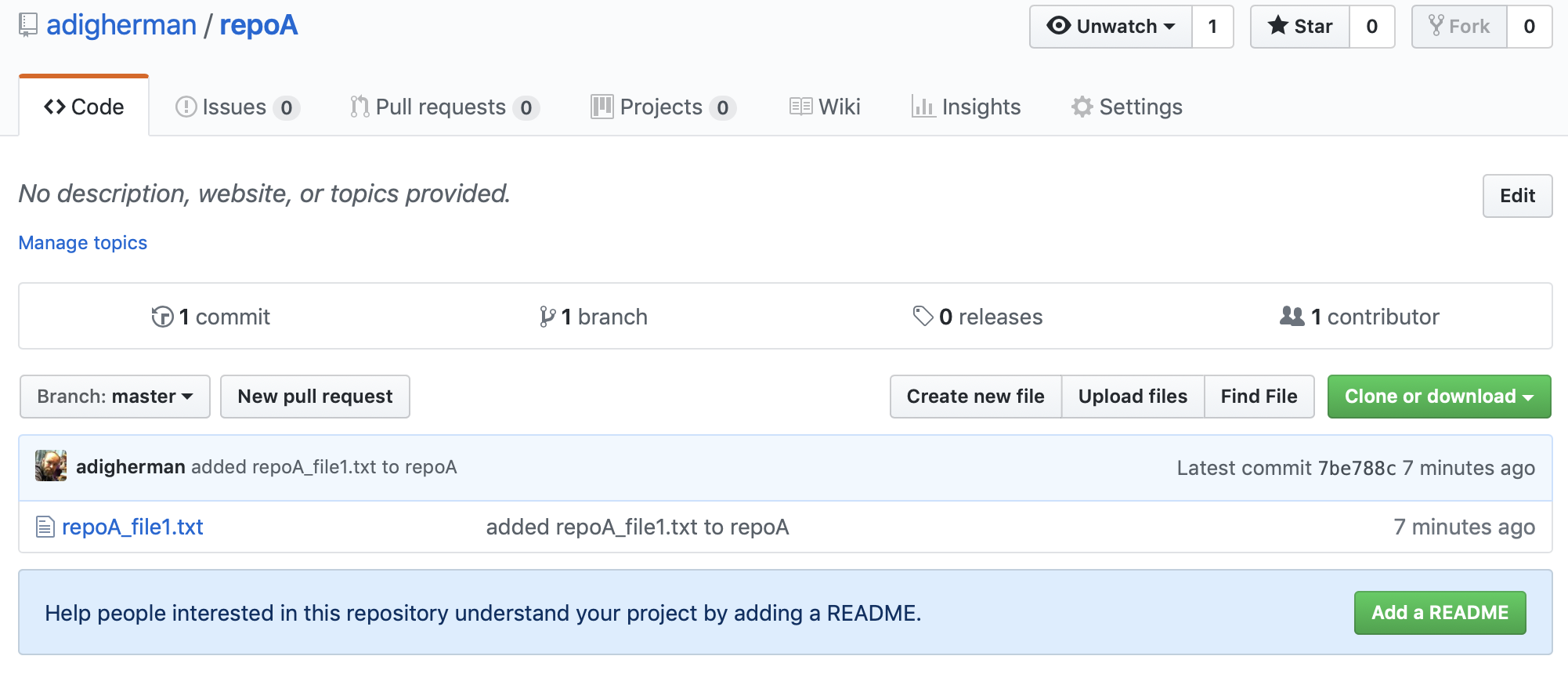Go to the Projects tab

tap(663, 107)
